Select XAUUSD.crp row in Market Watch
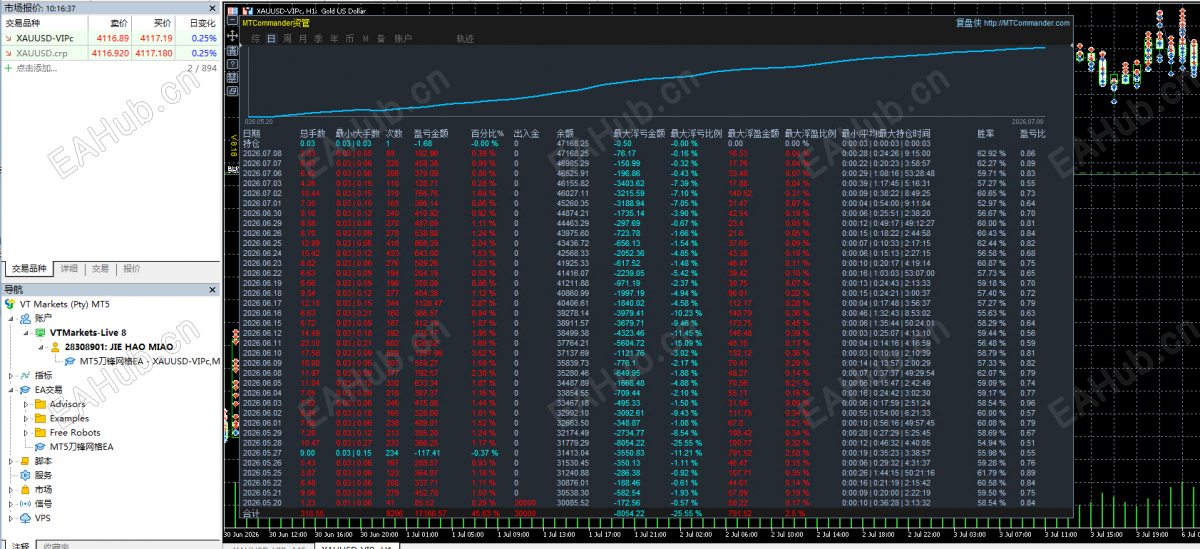The width and height of the screenshot is (1200, 549). [x=110, y=53]
